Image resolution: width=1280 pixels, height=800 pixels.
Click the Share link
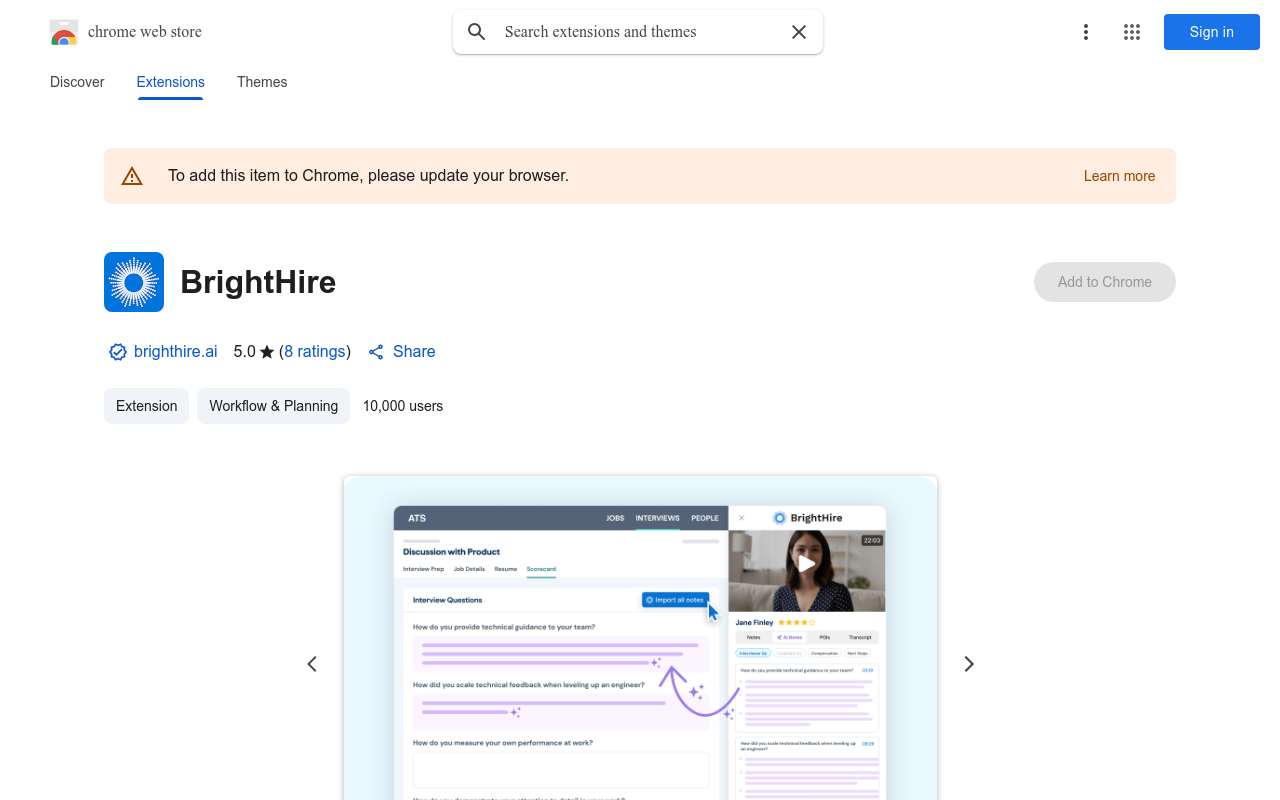[414, 352]
